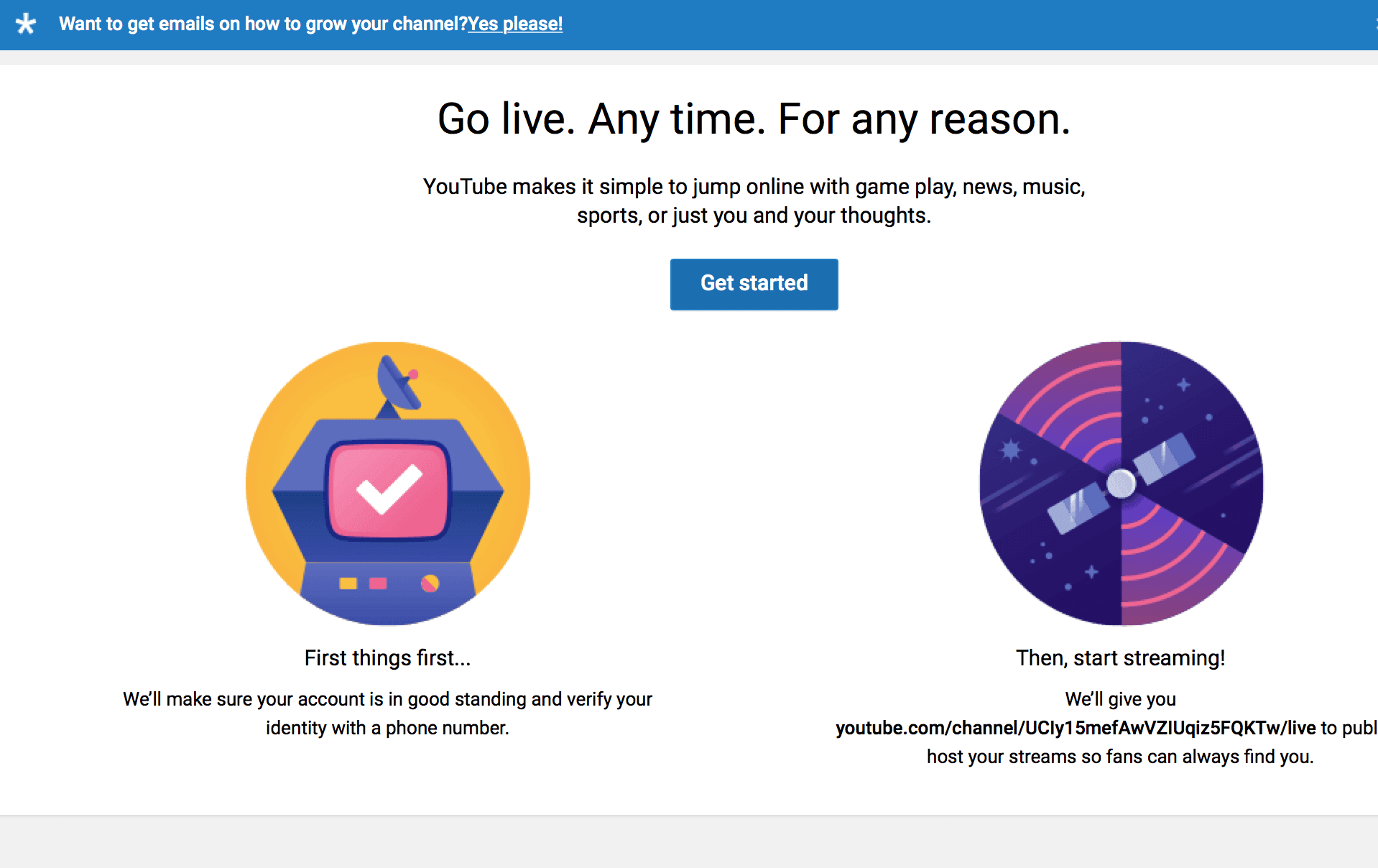The width and height of the screenshot is (1378, 868).
Task: Click the "Want to get emails" banner text
Action: tap(263, 24)
